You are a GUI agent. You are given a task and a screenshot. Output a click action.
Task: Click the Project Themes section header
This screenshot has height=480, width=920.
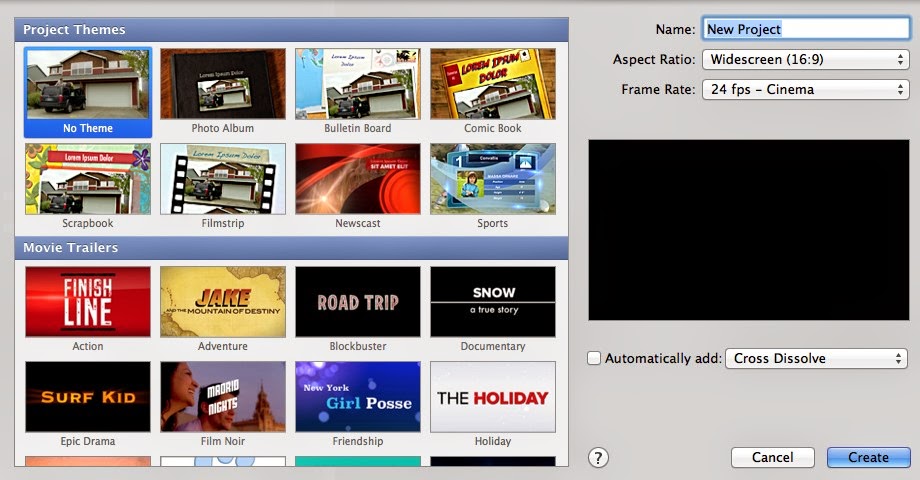click(292, 29)
